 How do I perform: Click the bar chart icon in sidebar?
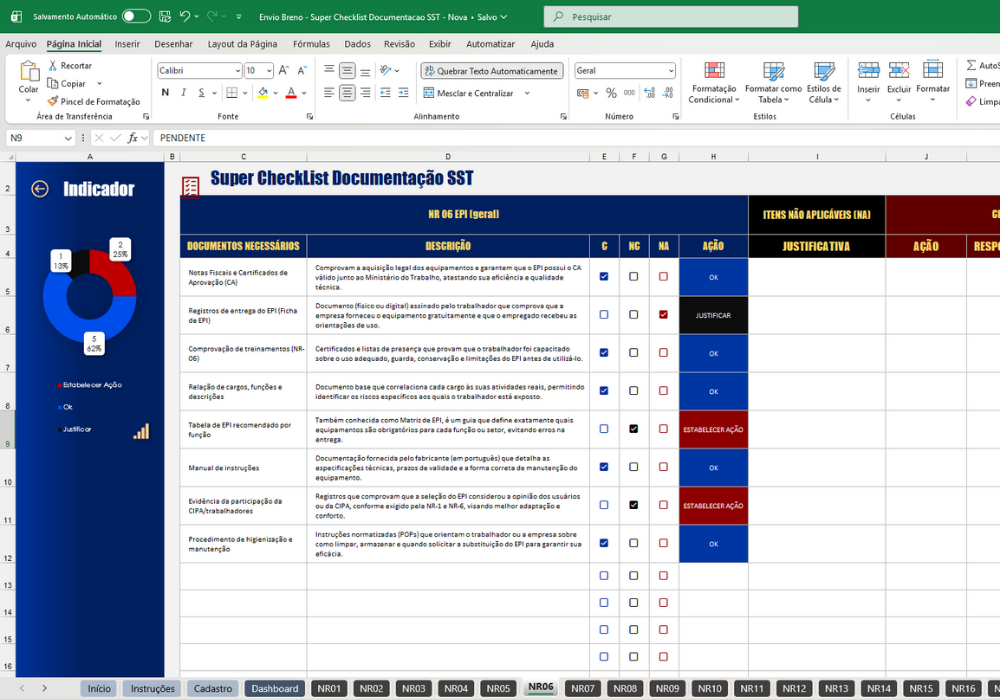coord(141,432)
